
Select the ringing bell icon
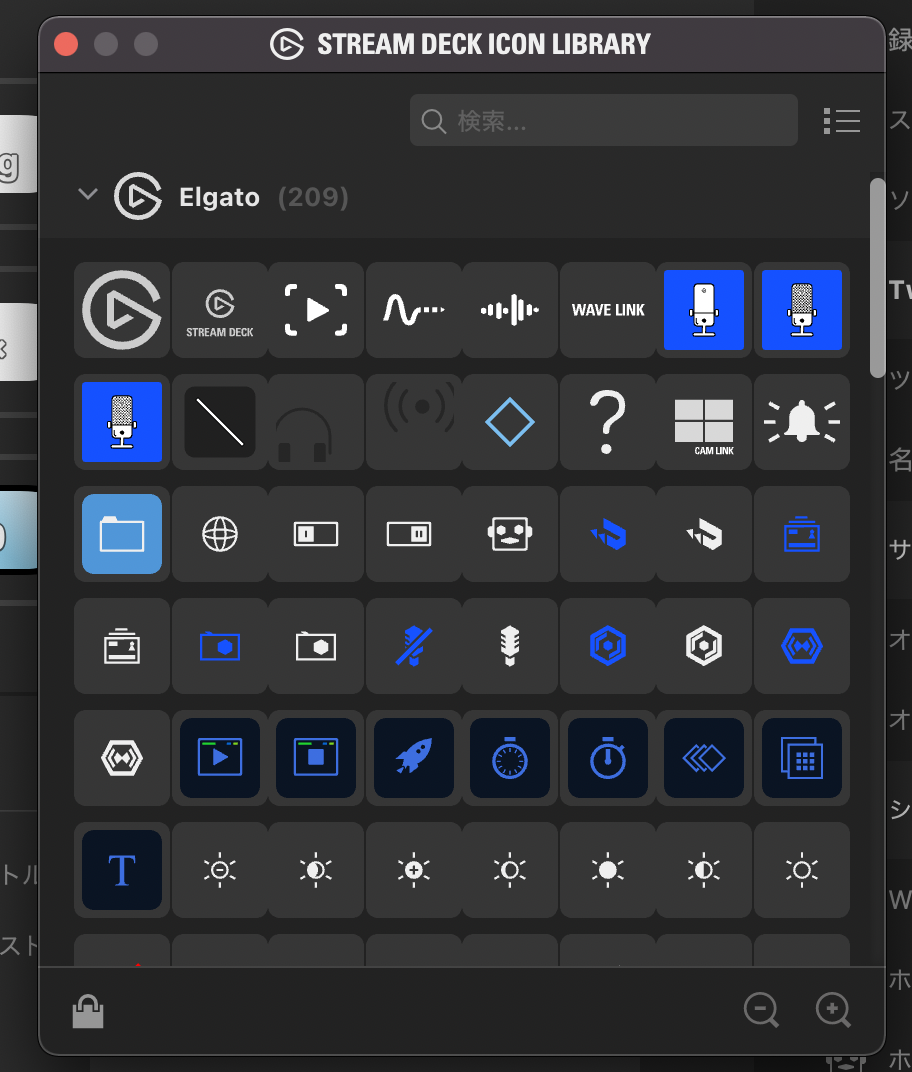pos(801,422)
